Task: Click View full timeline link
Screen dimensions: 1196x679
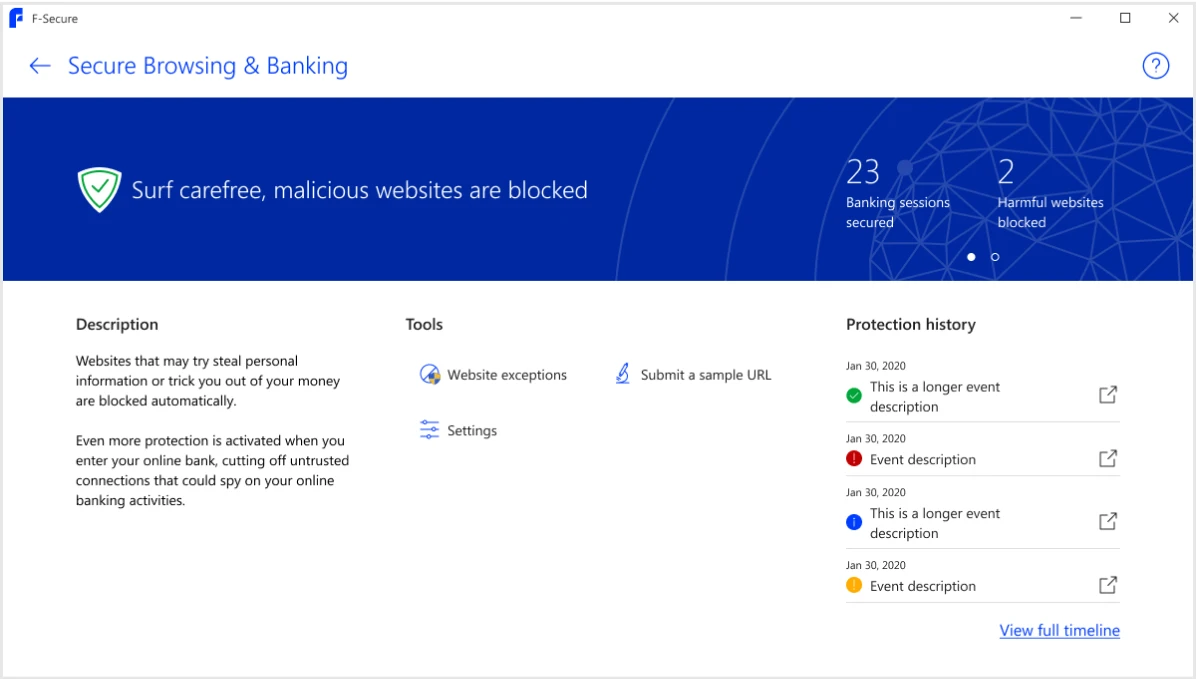Action: [1059, 630]
